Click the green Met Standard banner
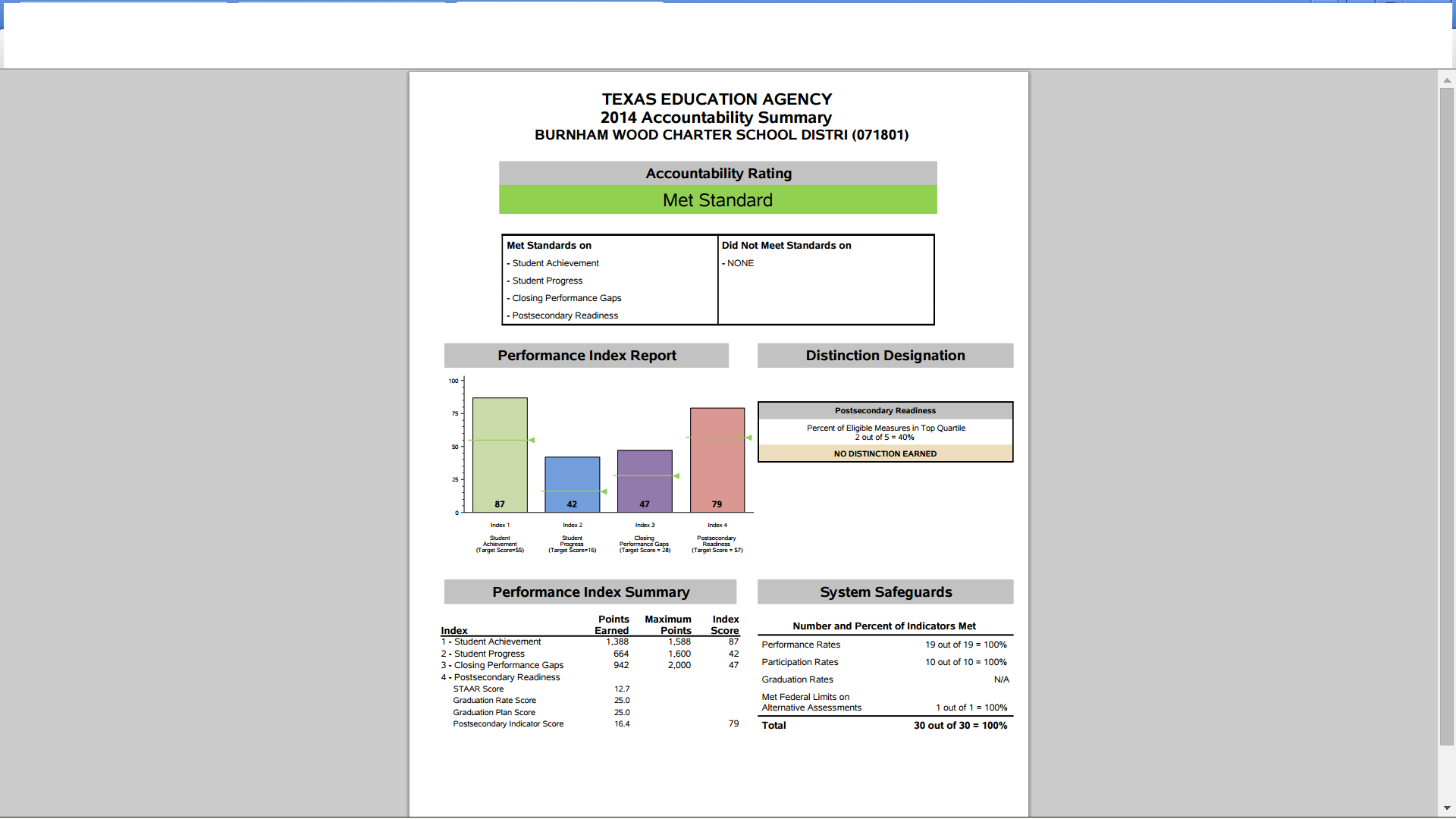The height and width of the screenshot is (819, 1456). 717,200
